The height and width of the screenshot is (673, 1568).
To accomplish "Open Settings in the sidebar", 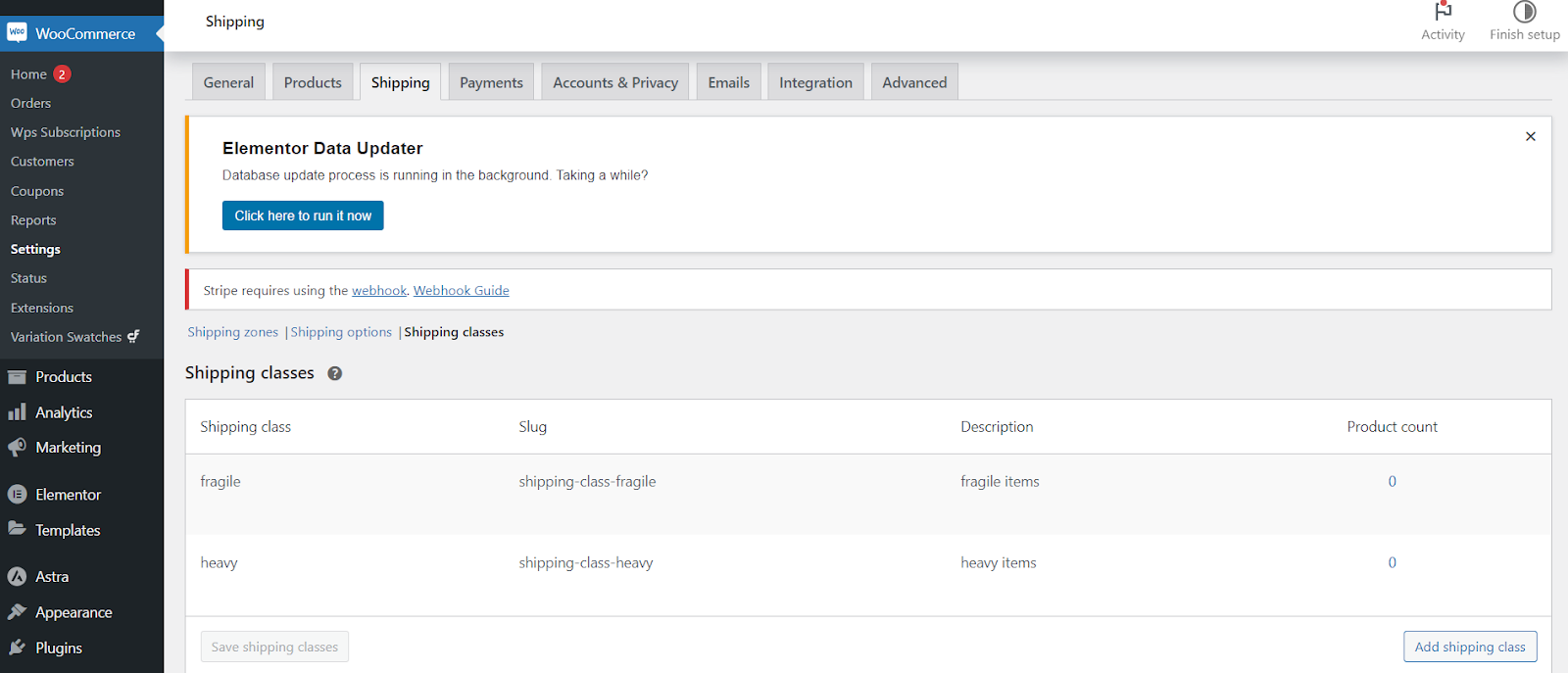I will point(35,249).
